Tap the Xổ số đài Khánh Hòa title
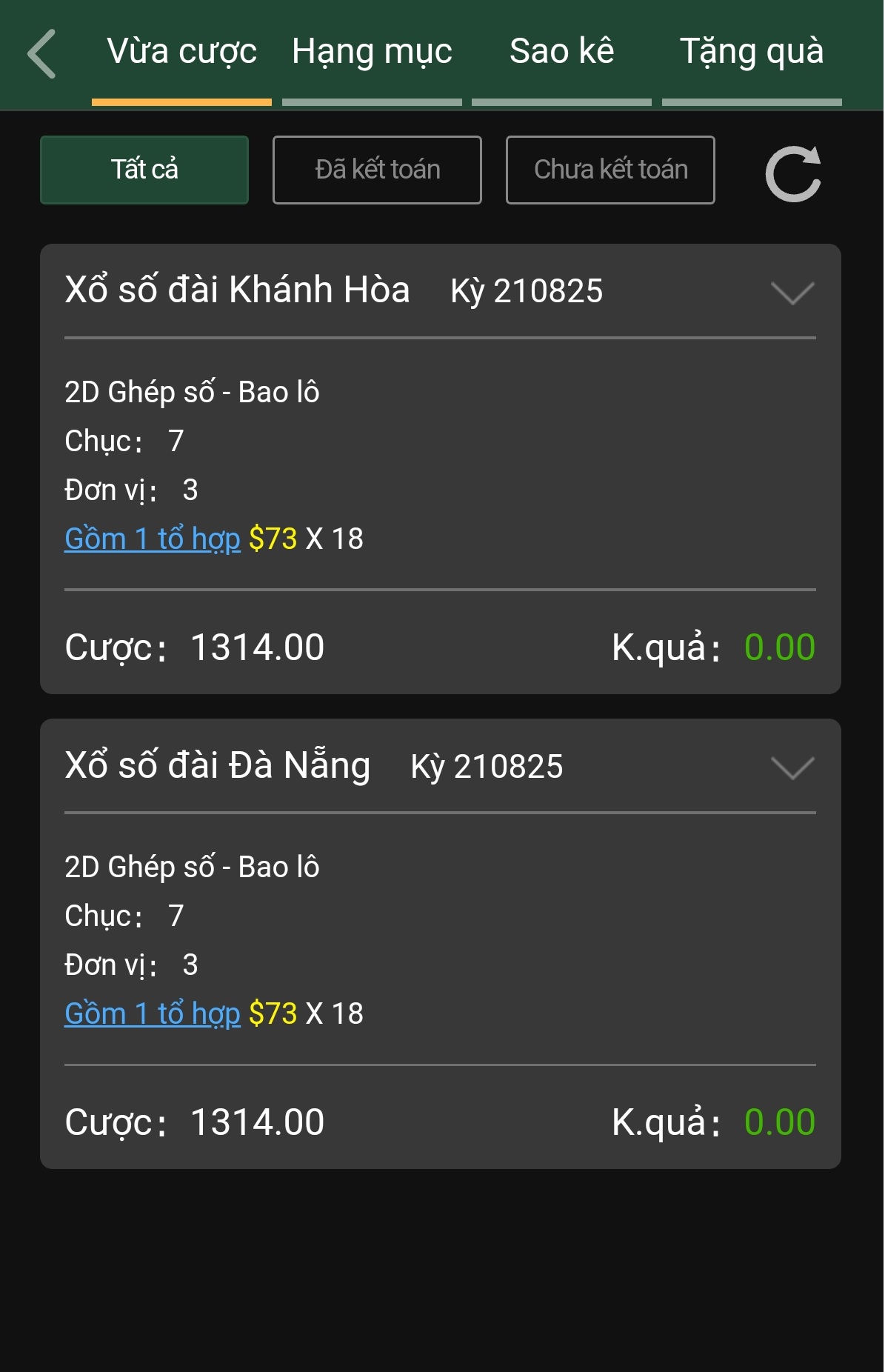The image size is (885, 1372). pos(237,290)
